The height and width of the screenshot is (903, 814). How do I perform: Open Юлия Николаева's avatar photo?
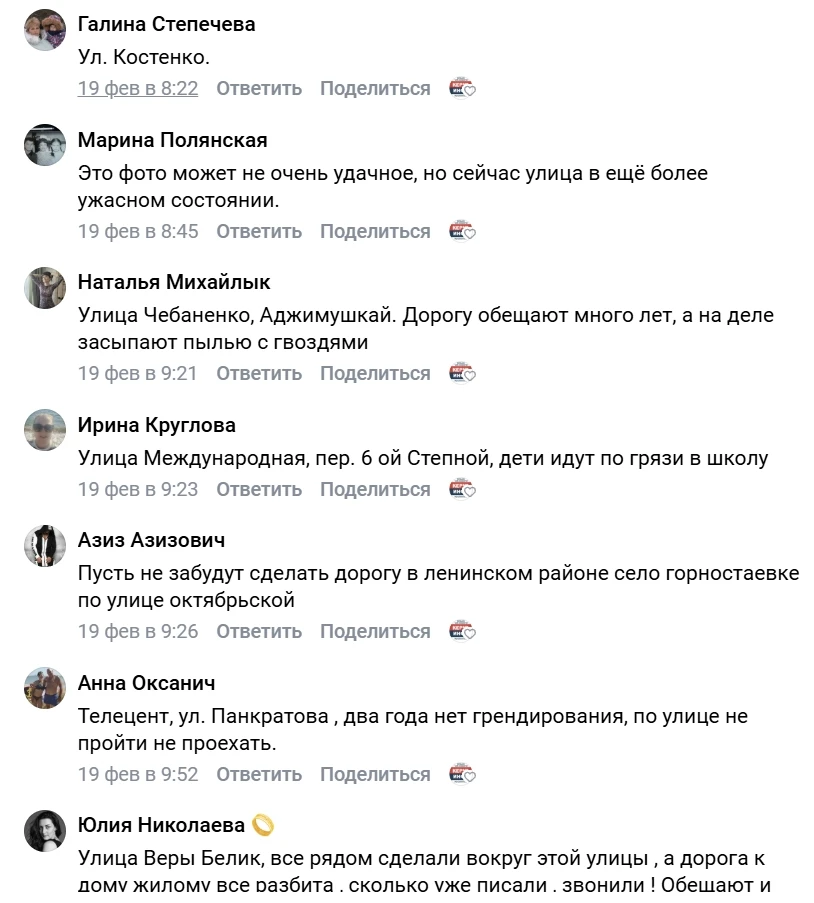tap(45, 831)
